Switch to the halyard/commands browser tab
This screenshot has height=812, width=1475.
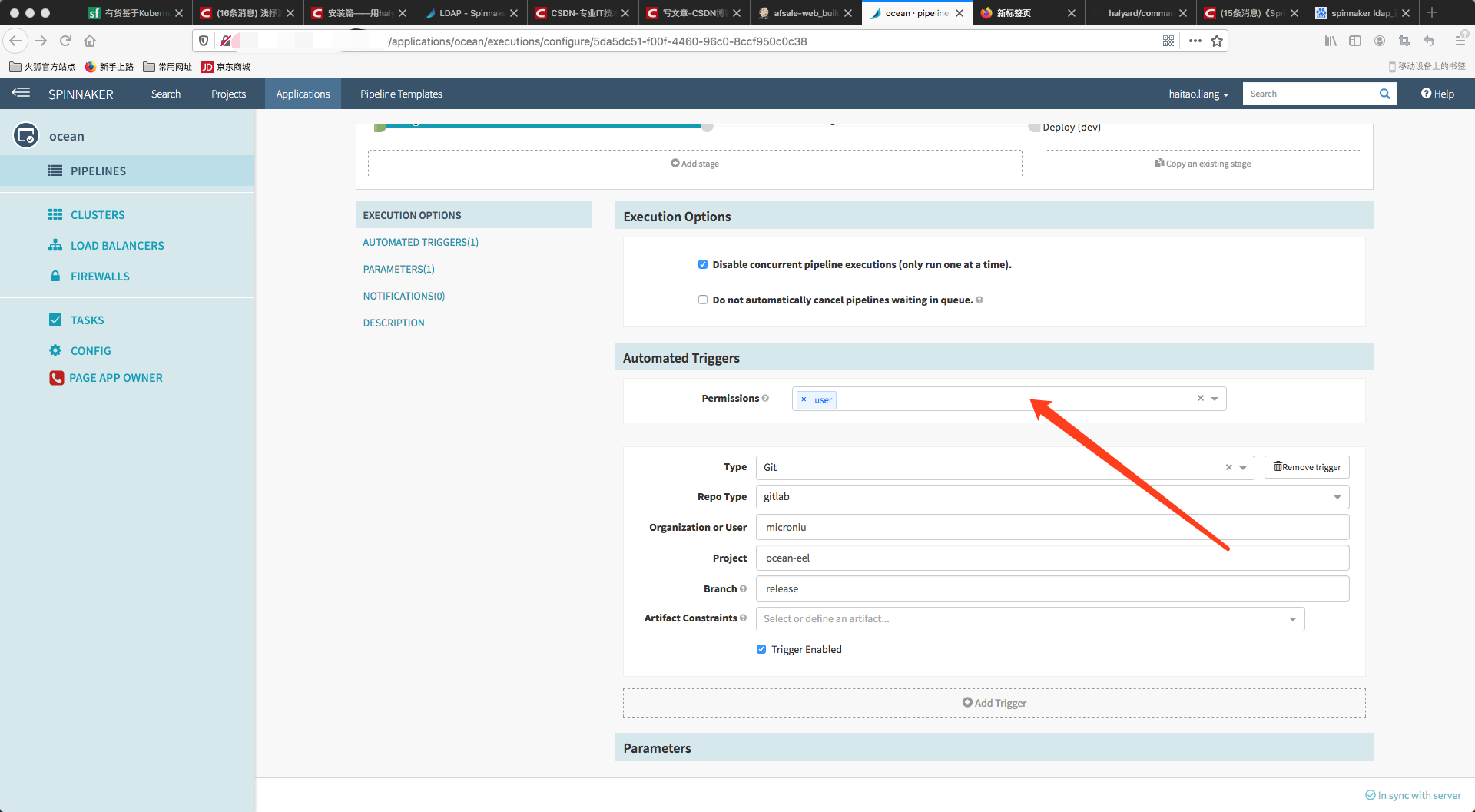point(1140,13)
